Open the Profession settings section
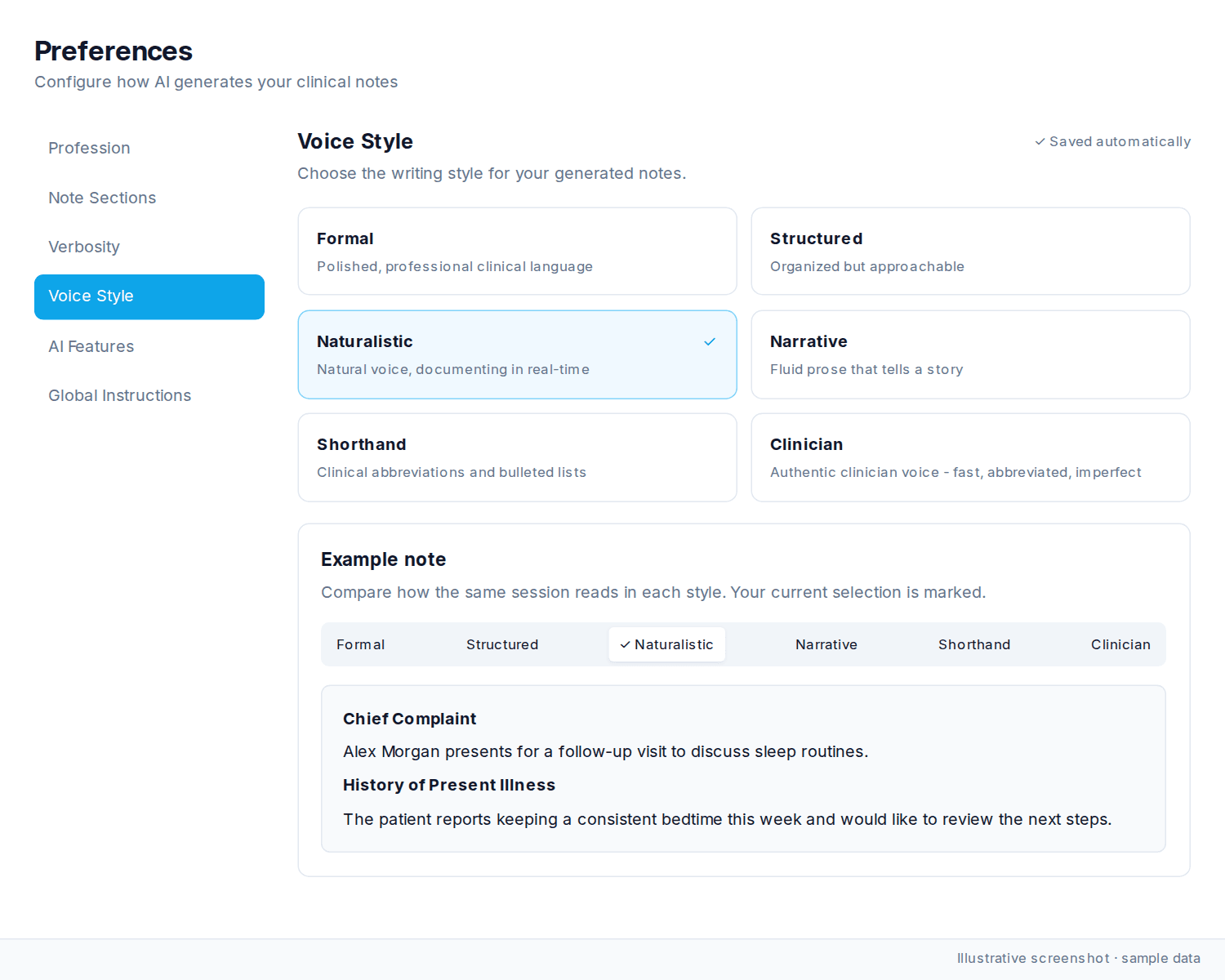The width and height of the screenshot is (1225, 980). (x=149, y=148)
